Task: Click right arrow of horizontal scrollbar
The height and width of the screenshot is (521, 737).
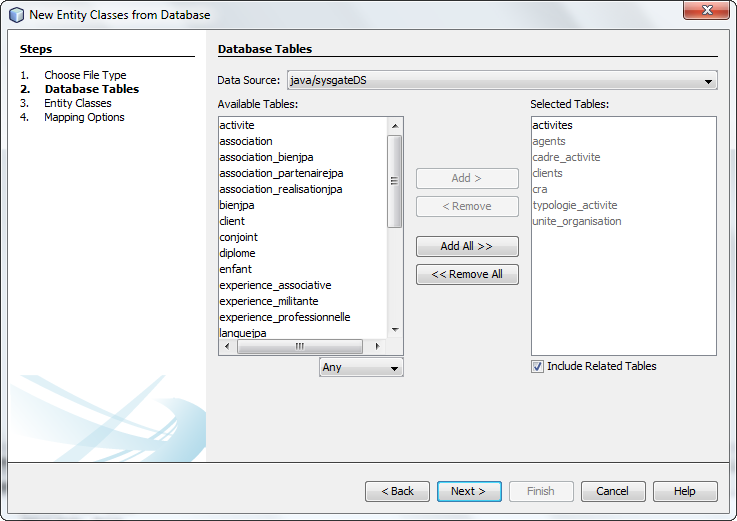Action: [377, 347]
